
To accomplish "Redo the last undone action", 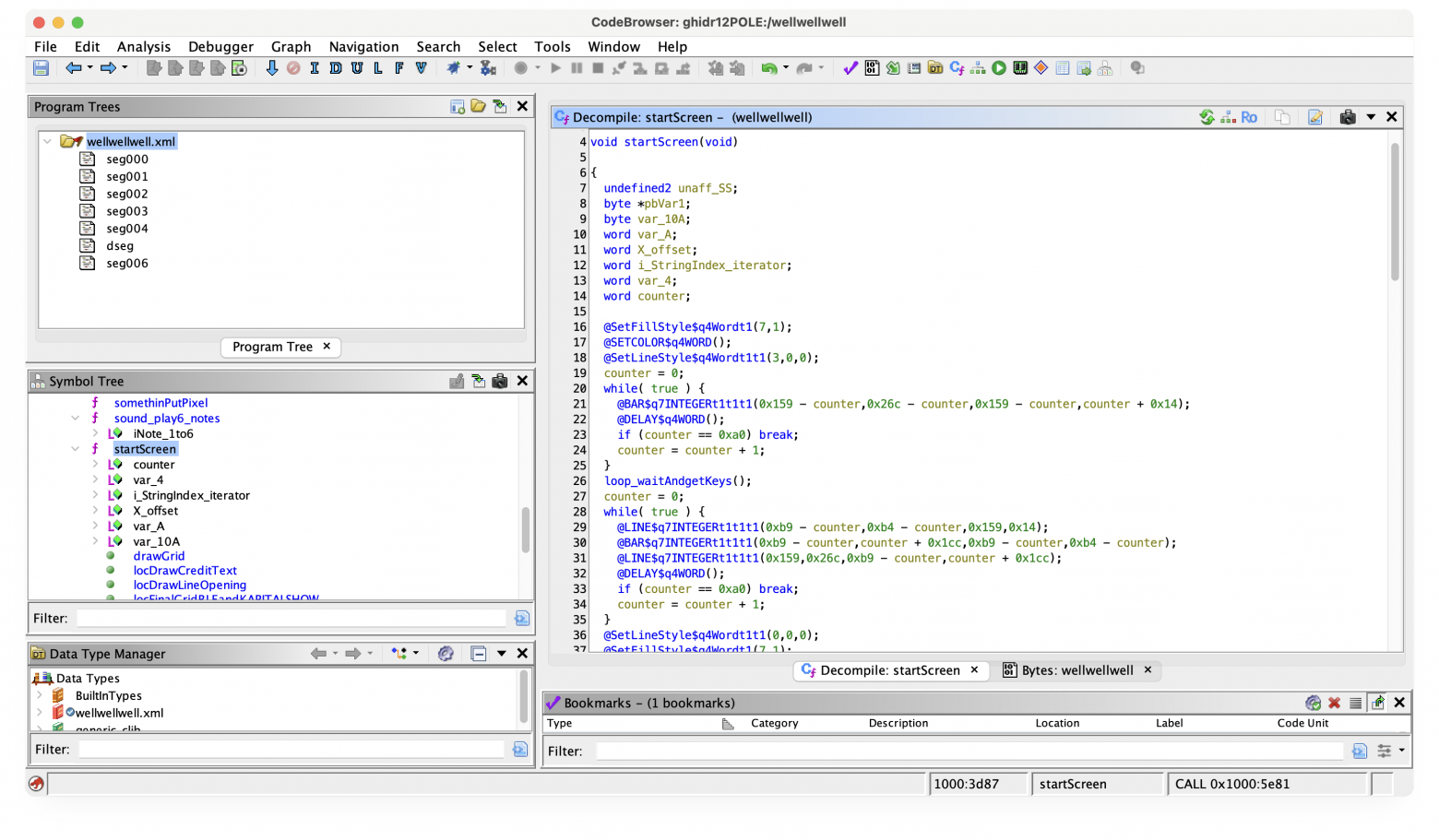I will point(802,67).
